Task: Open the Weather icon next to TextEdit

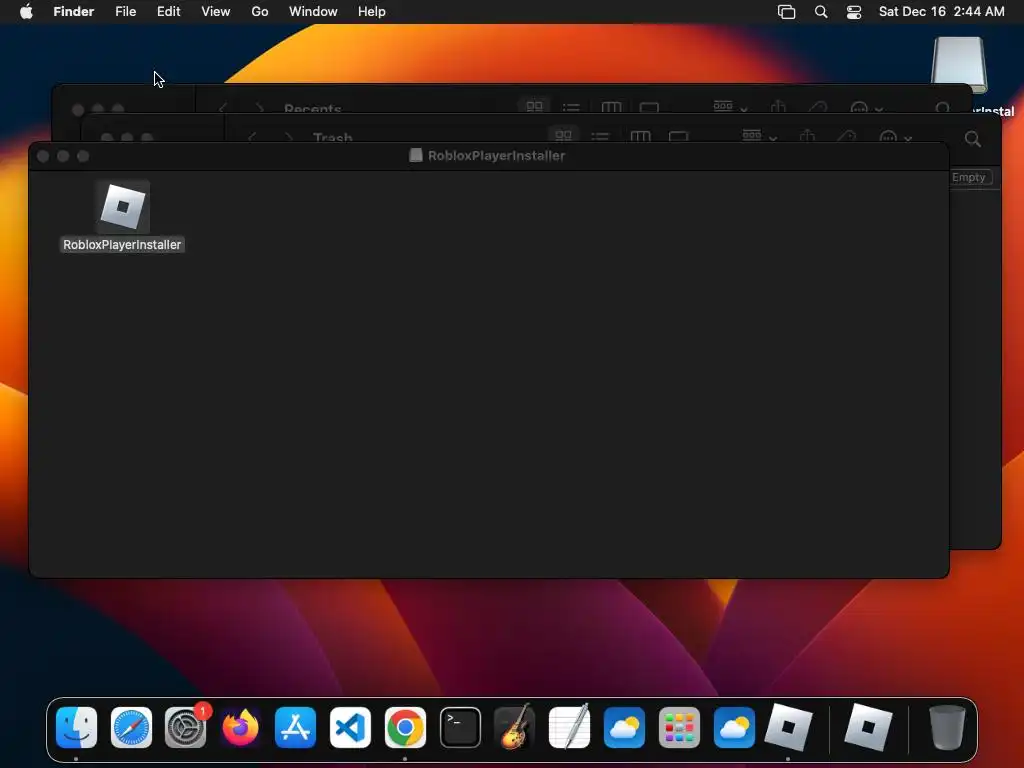Action: click(x=624, y=727)
